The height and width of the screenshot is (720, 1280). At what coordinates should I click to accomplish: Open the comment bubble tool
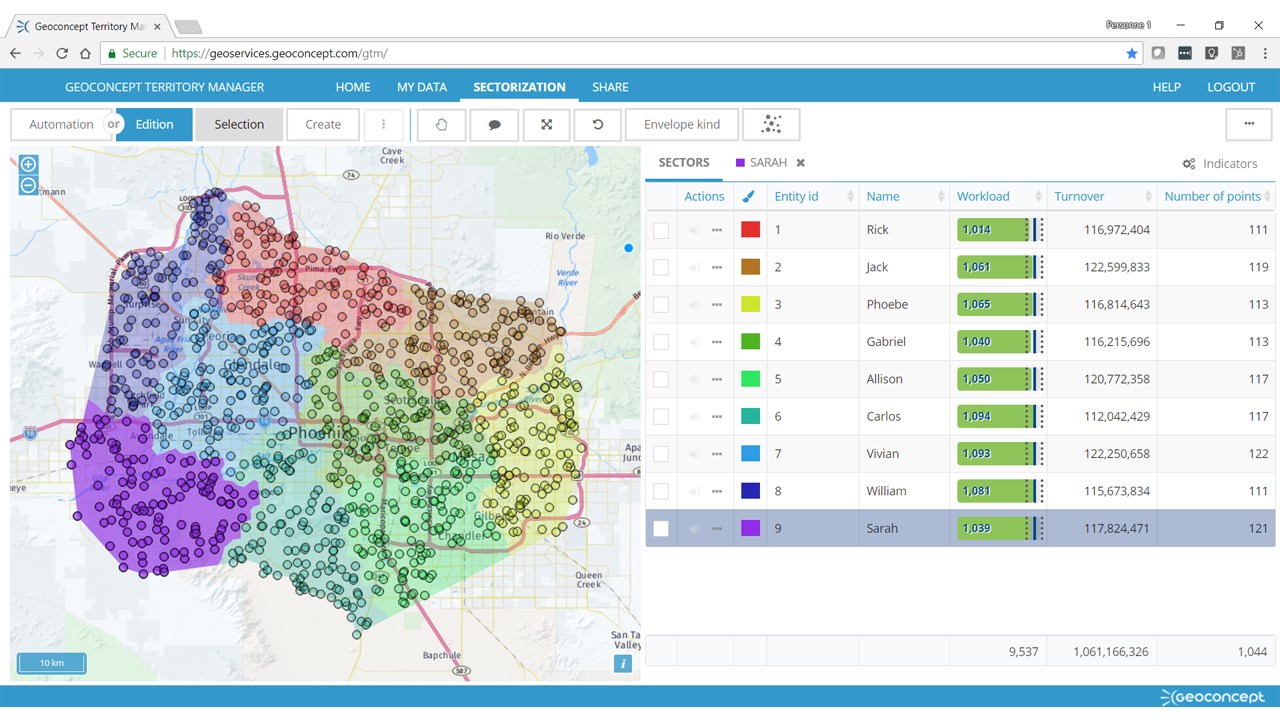click(494, 125)
